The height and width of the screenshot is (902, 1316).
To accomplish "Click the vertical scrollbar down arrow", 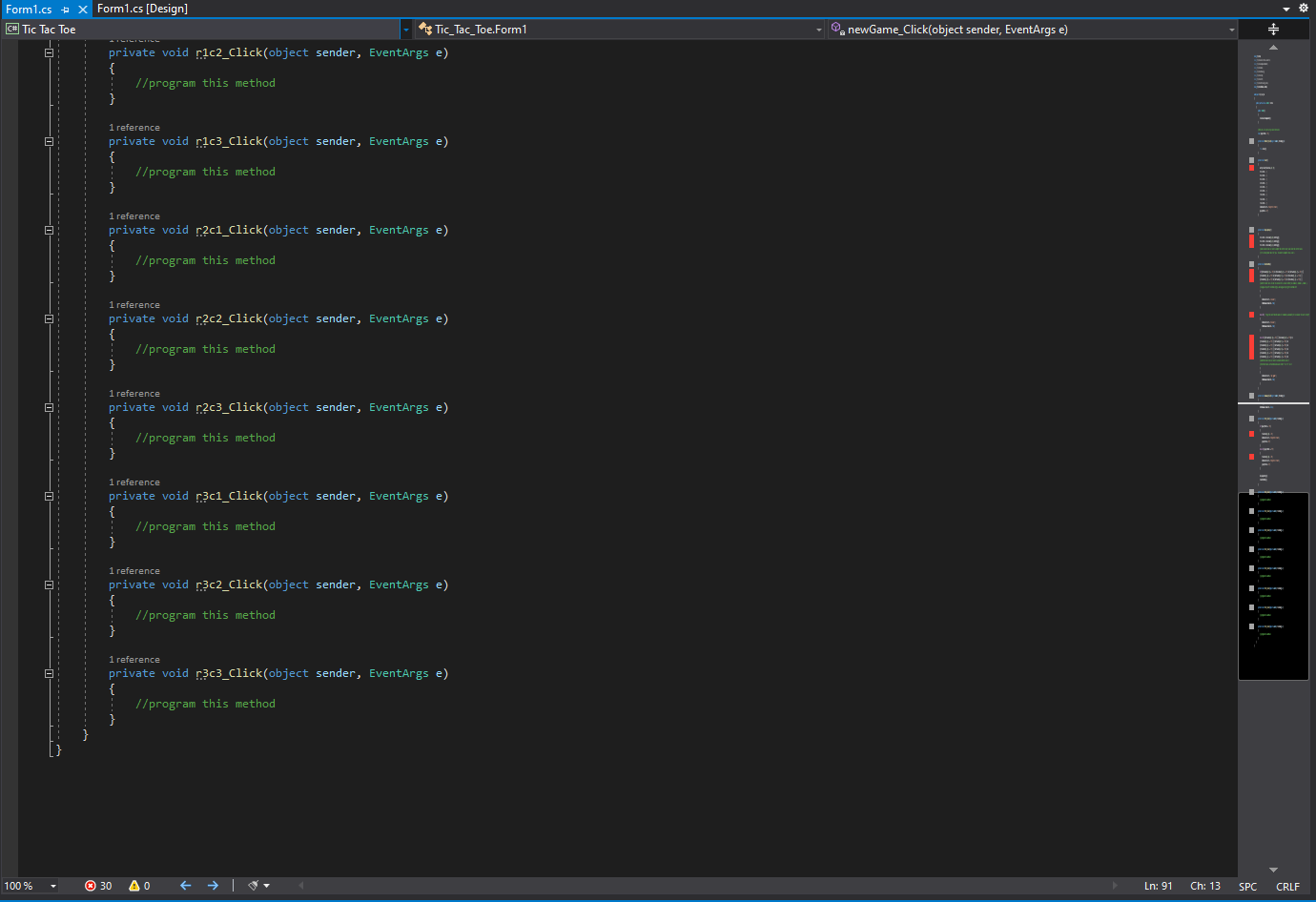I will [1273, 870].
